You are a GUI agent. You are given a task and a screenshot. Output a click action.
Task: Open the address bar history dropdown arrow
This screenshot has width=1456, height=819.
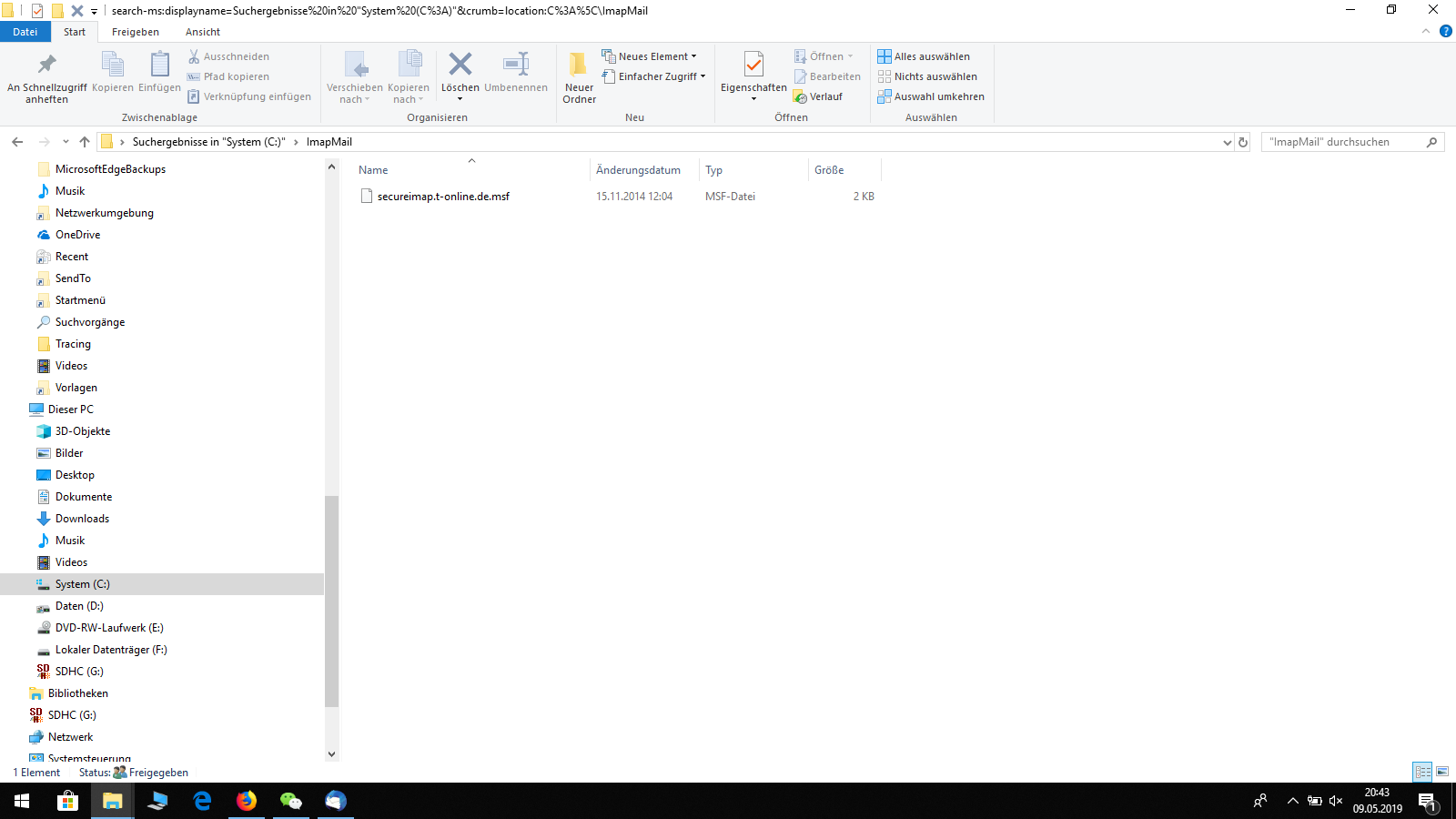pyautogui.click(x=1228, y=142)
